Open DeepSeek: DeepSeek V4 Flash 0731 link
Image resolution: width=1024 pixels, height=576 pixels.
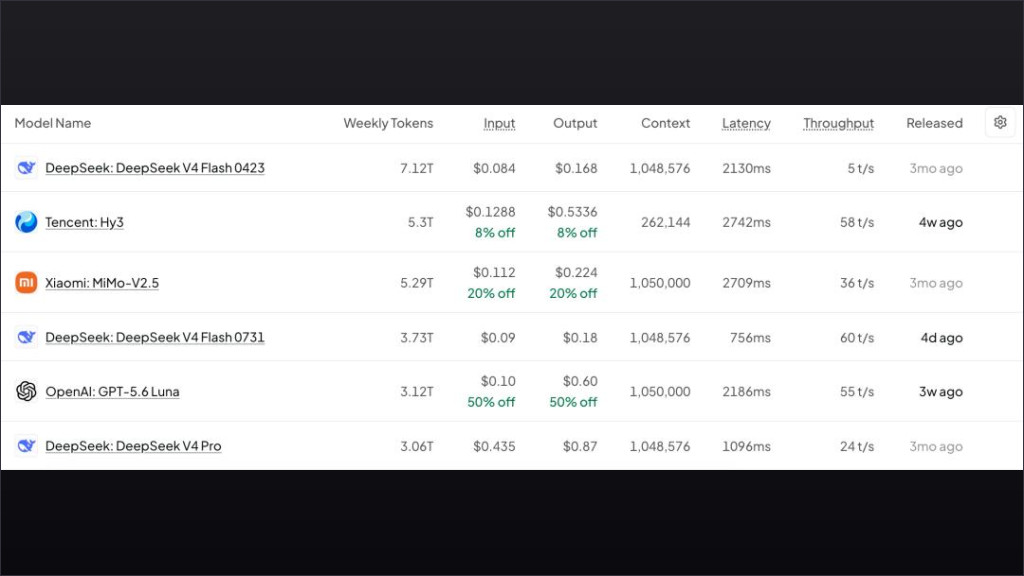point(155,337)
